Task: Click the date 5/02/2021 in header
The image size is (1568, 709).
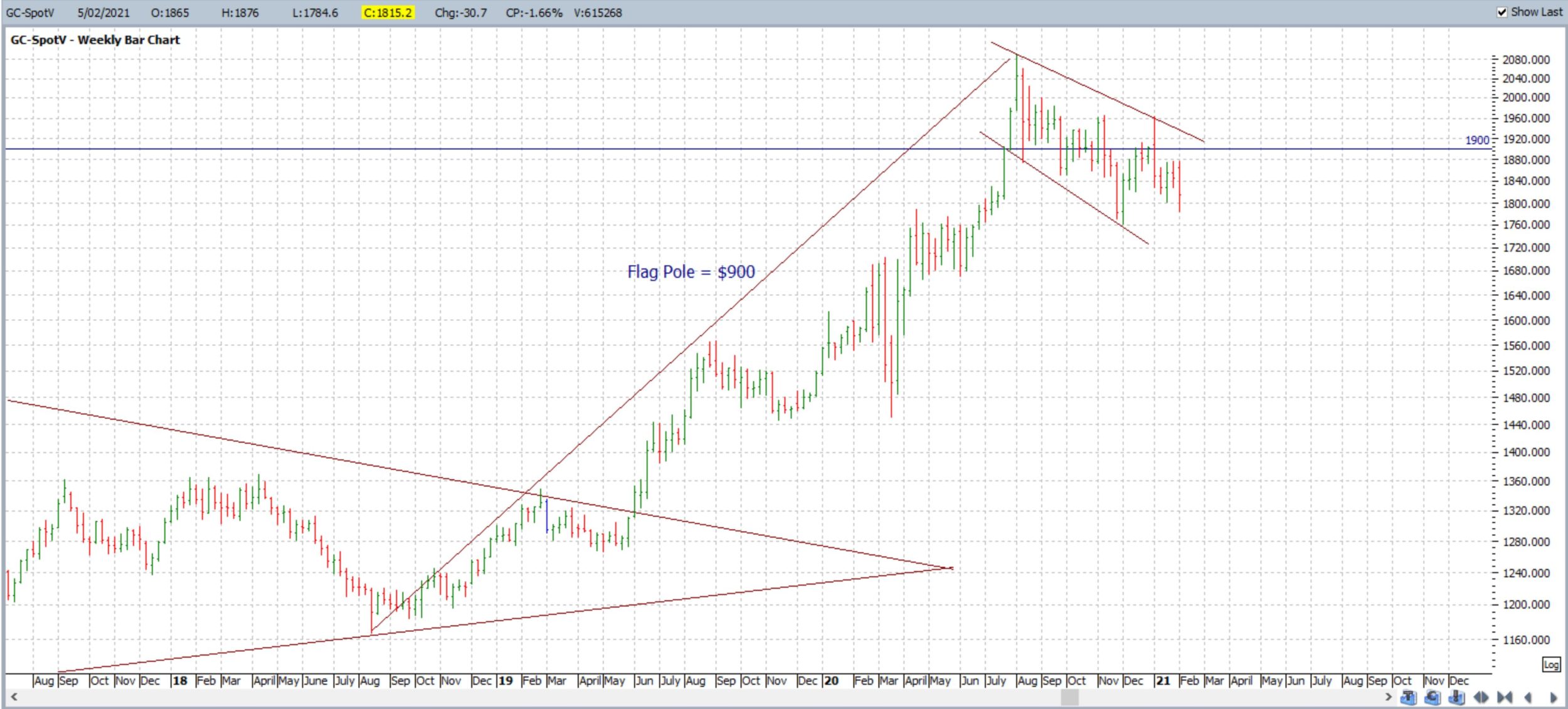Action: click(x=103, y=13)
